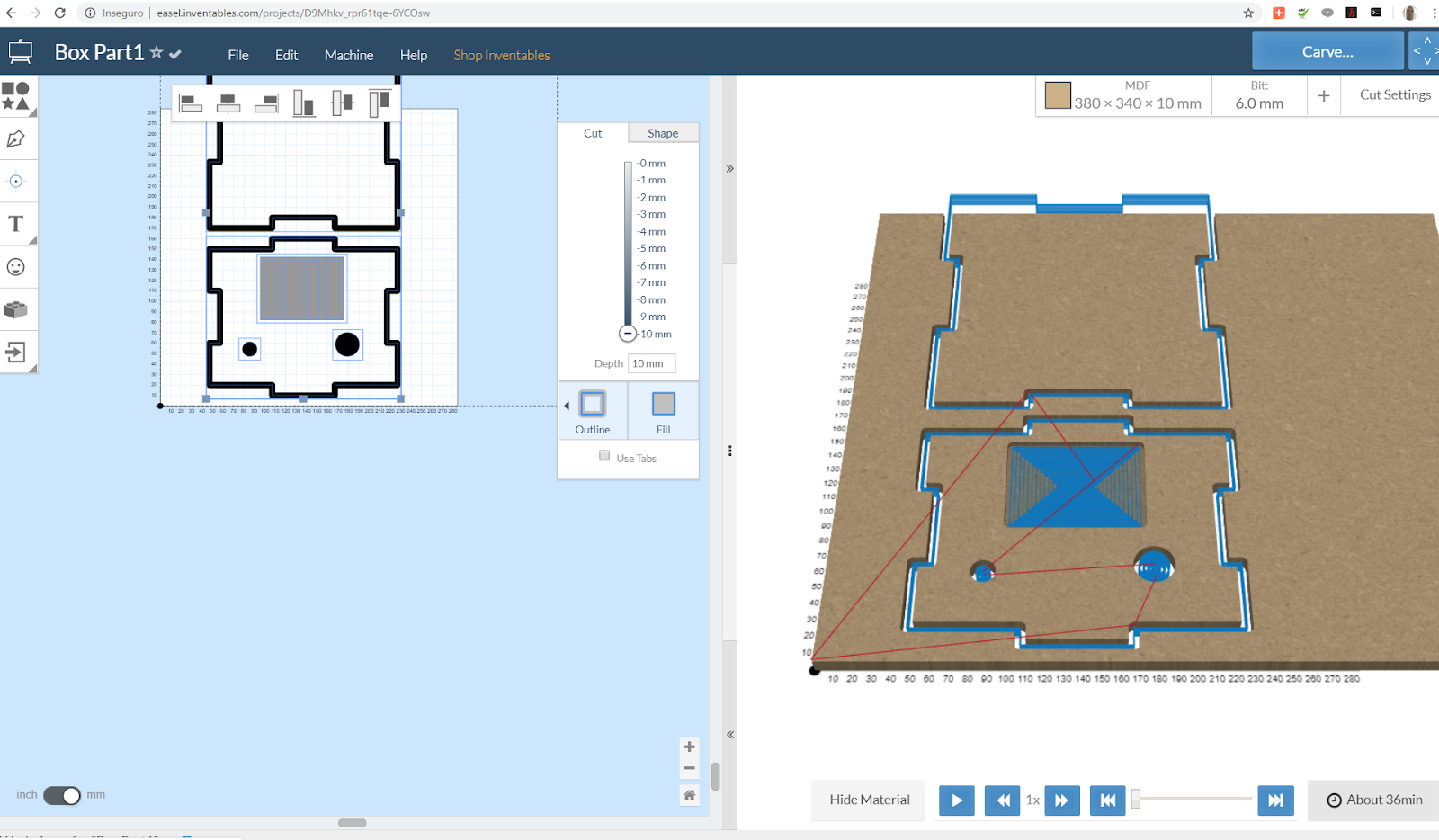Open the Machine menu
The width and height of the screenshot is (1439, 840).
point(348,55)
